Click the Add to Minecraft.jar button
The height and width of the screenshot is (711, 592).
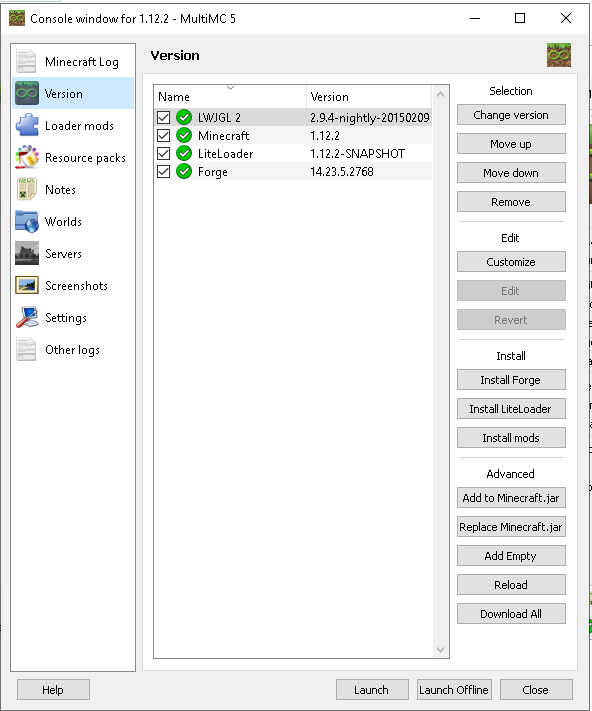(511, 497)
